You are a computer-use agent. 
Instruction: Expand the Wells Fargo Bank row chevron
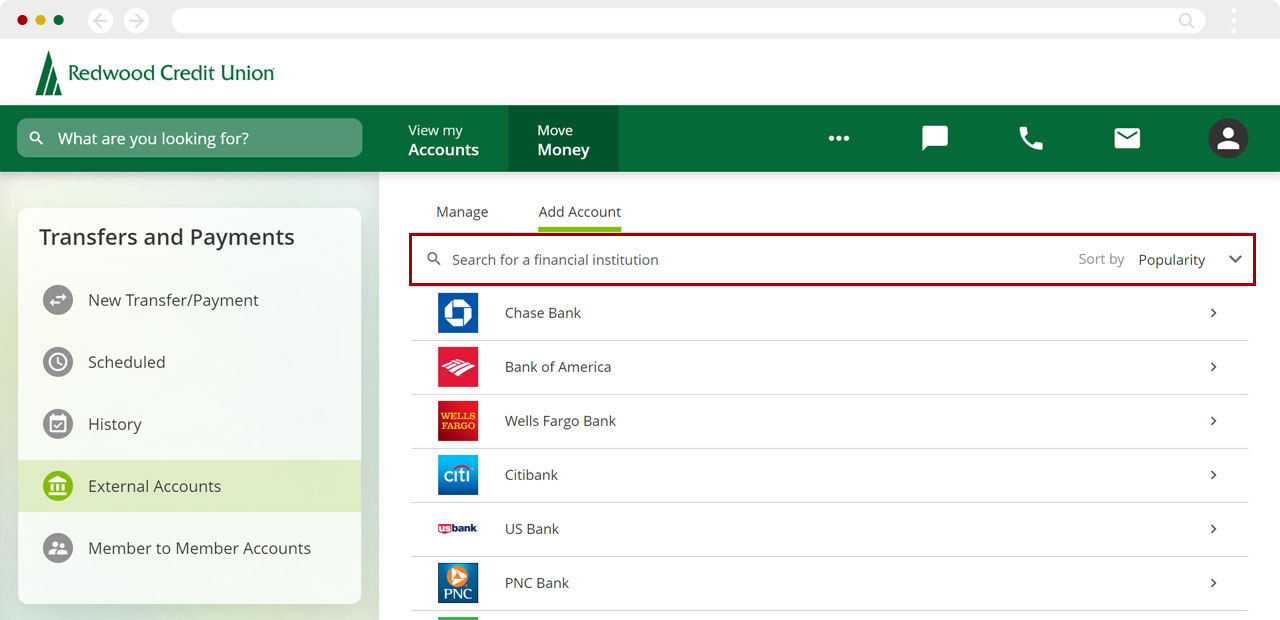click(x=1213, y=421)
